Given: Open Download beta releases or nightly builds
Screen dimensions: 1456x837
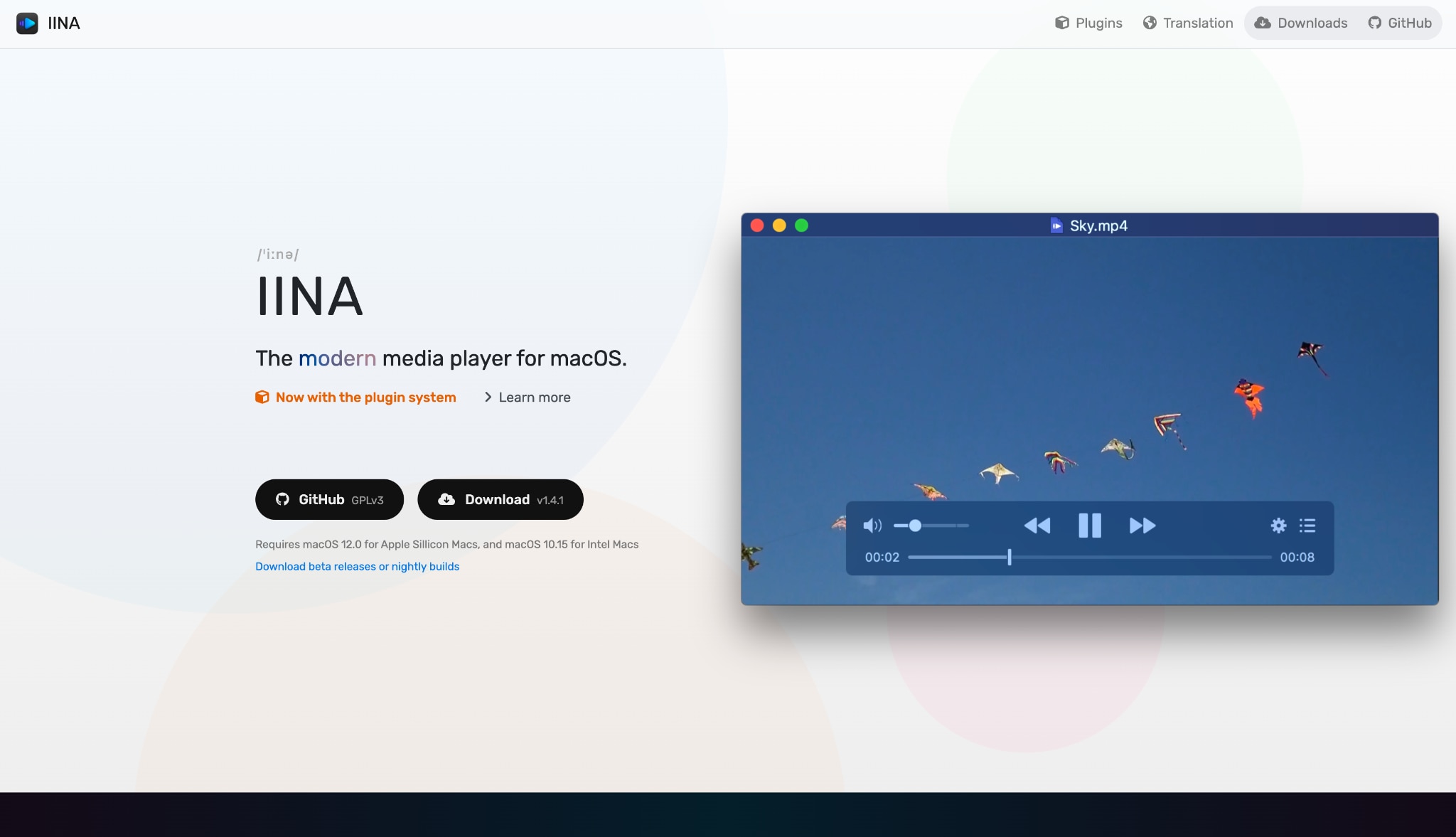Looking at the screenshot, I should (357, 566).
